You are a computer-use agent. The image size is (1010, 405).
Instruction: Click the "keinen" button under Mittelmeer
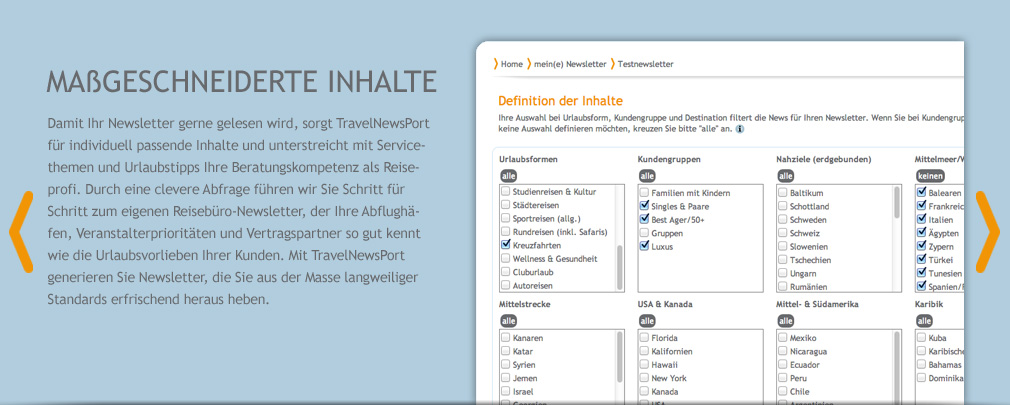tap(929, 176)
